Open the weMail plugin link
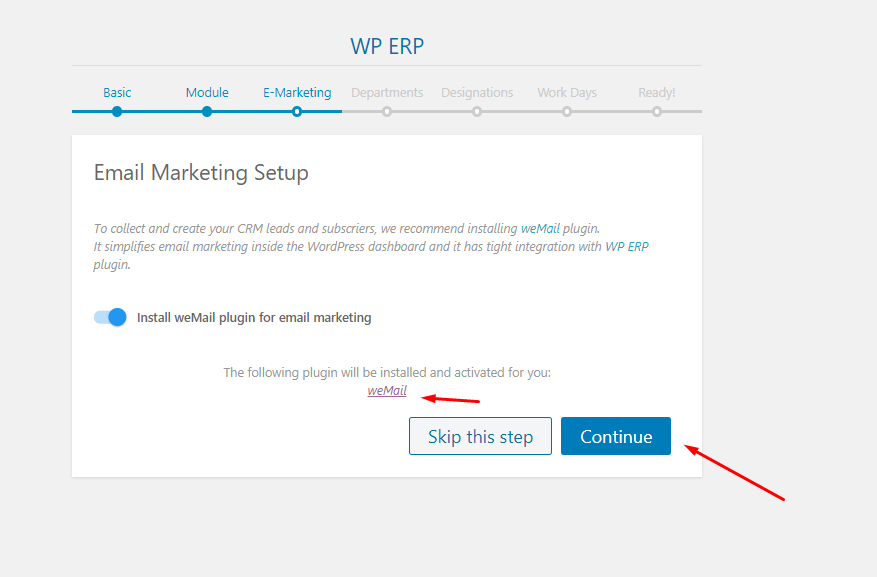 point(387,390)
